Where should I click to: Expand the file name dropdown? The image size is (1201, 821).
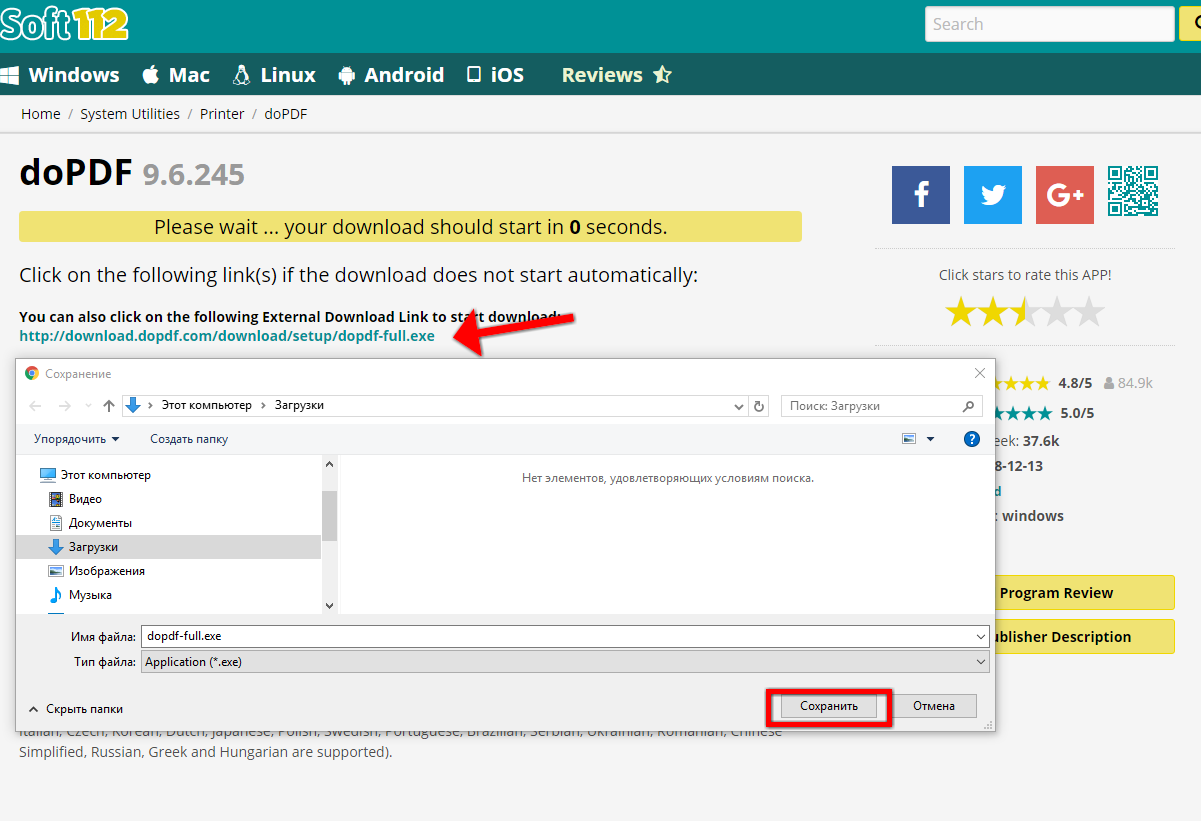click(980, 636)
